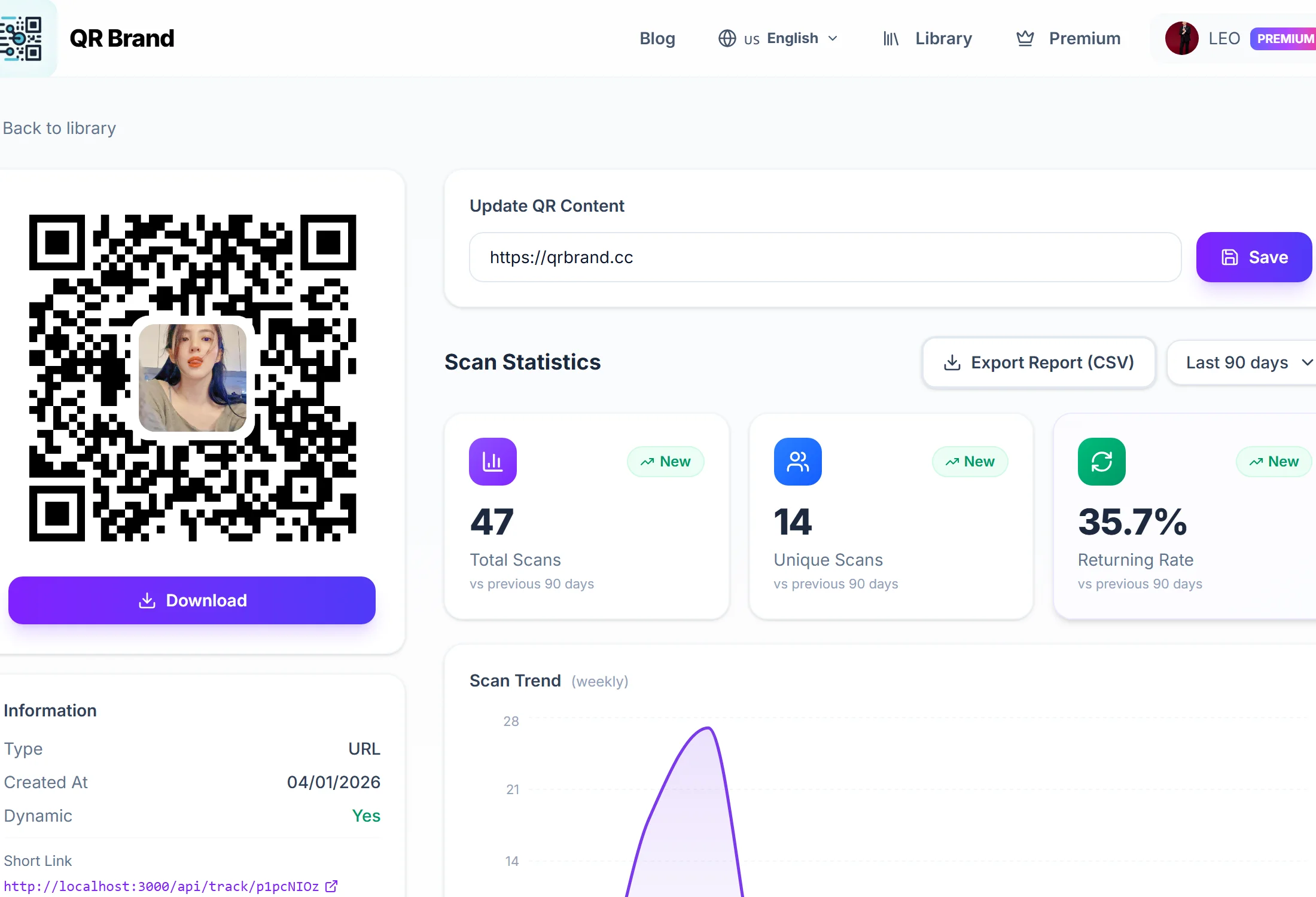Screen dimensions: 1316x897
Task: Click the Created At date 04/01/2026
Action: 333,782
